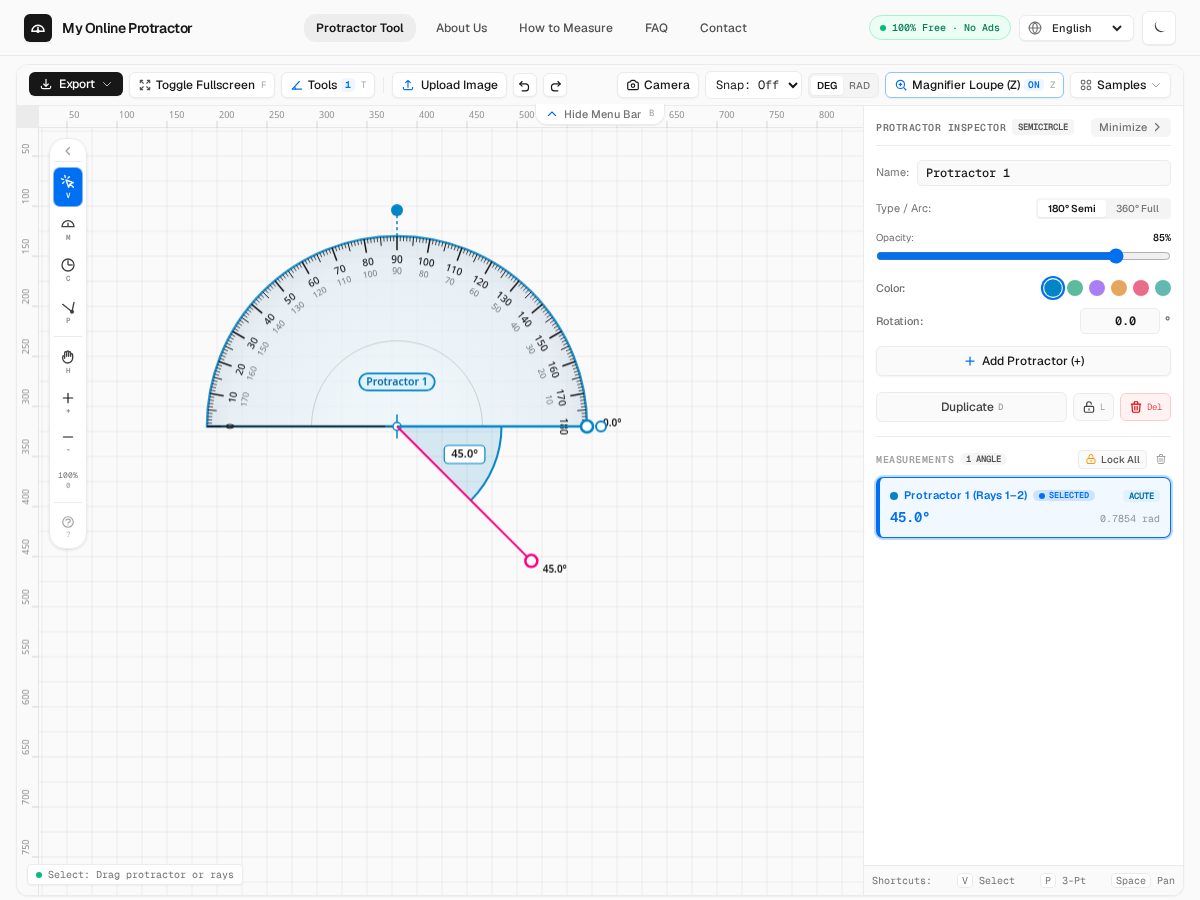
Task: Duplicate the current protractor
Action: [971, 407]
